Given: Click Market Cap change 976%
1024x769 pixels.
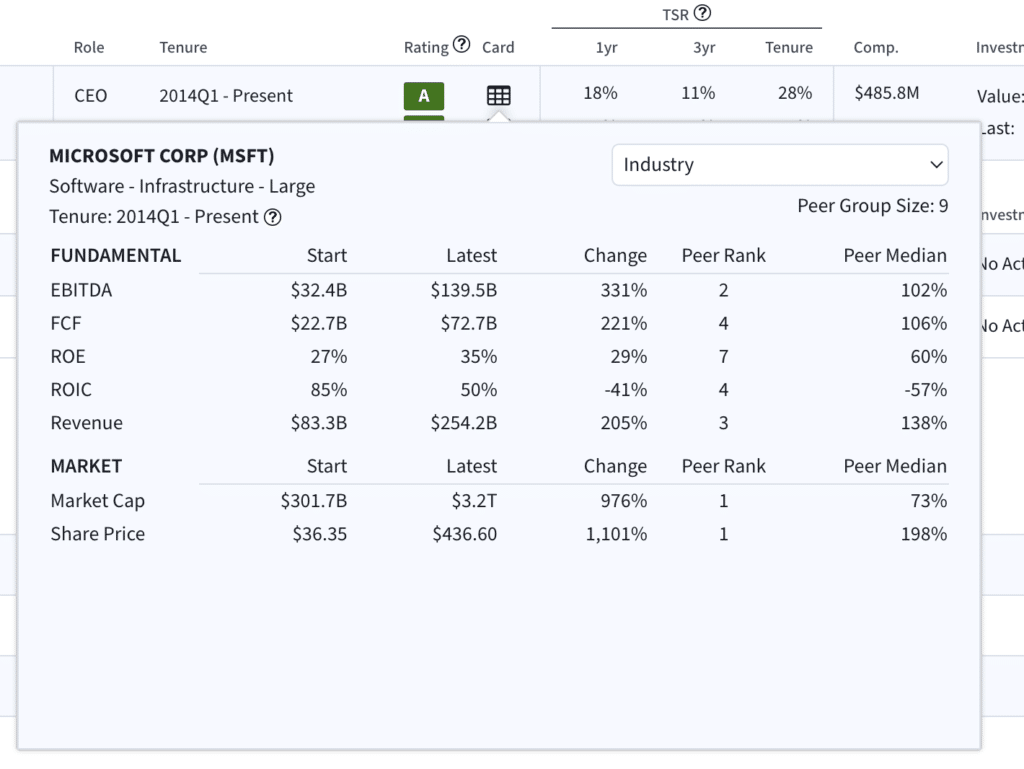Looking at the screenshot, I should (x=624, y=501).
